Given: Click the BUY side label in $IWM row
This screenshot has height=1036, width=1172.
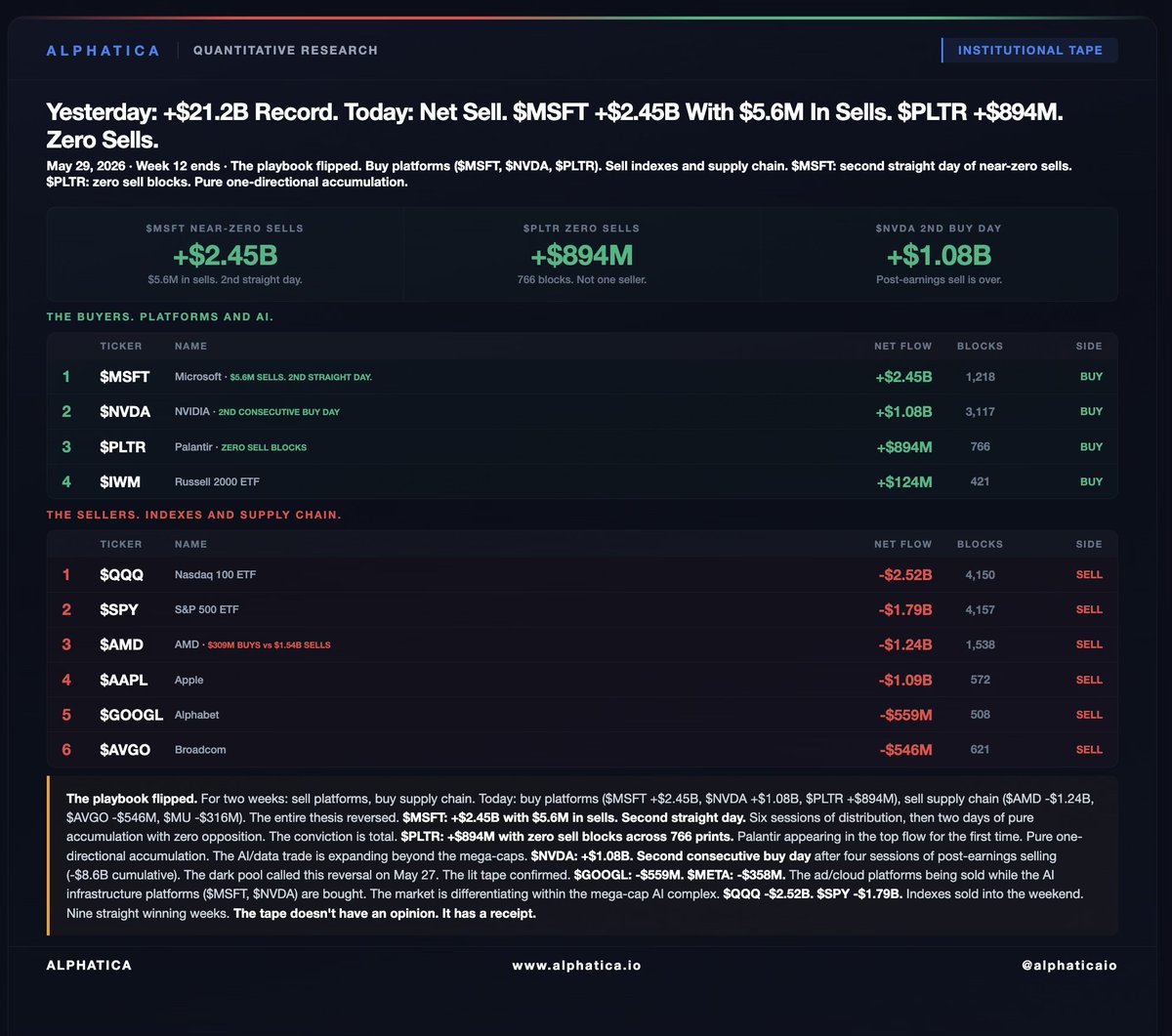Looking at the screenshot, I should [1091, 482].
